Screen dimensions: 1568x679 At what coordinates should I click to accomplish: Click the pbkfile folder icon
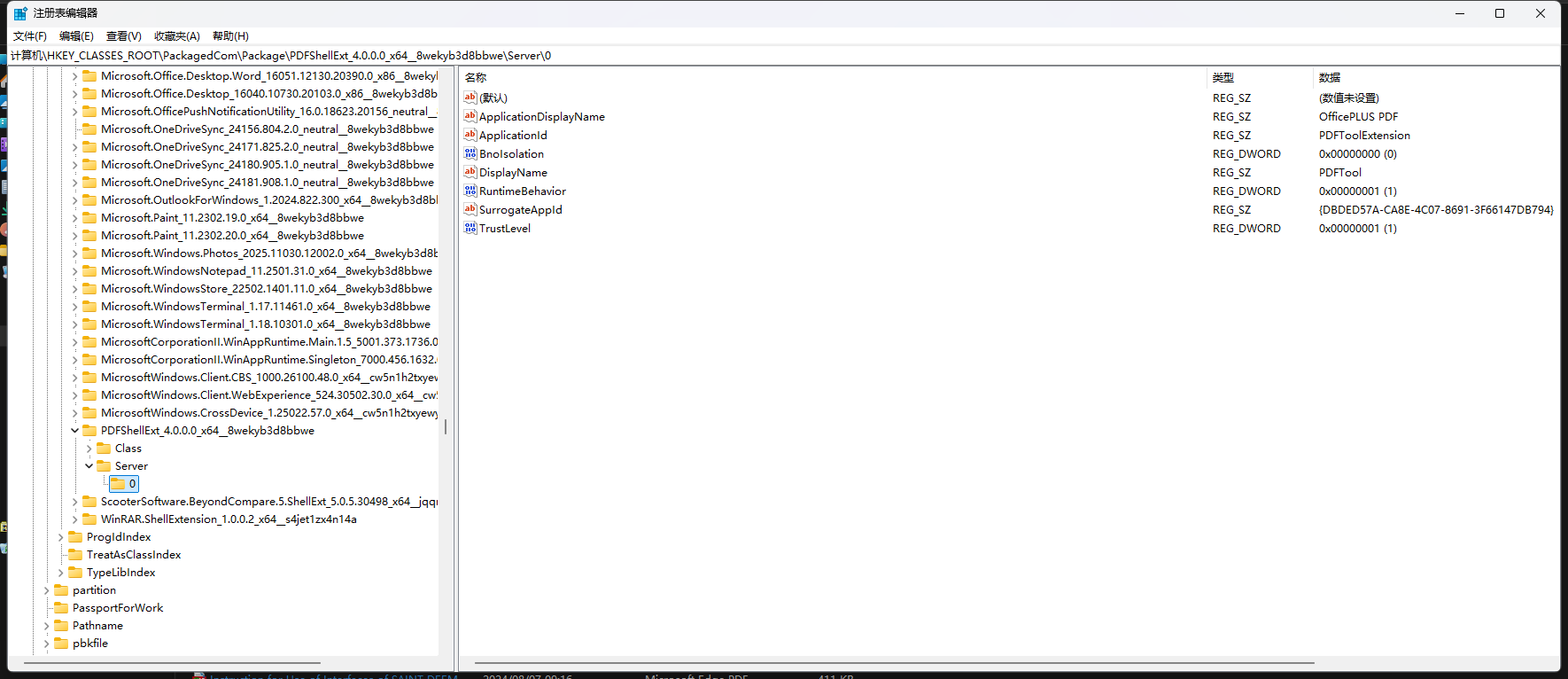[x=61, y=643]
